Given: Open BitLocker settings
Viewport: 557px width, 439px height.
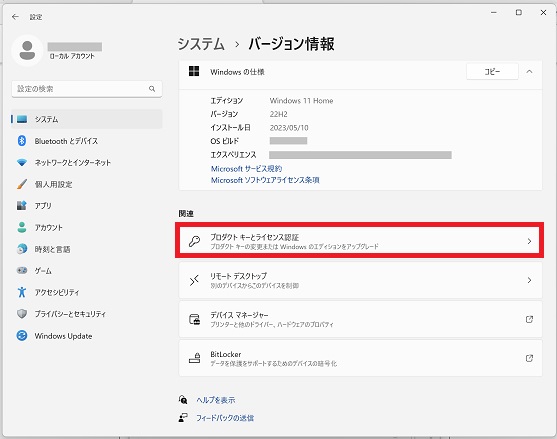Looking at the screenshot, I should (x=360, y=358).
